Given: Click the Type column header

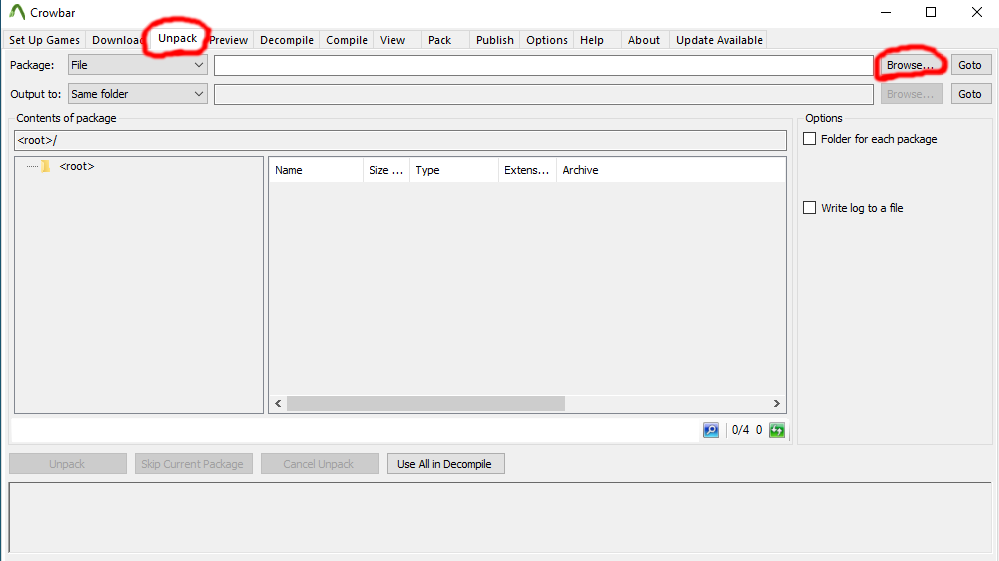Looking at the screenshot, I should pyautogui.click(x=454, y=170).
